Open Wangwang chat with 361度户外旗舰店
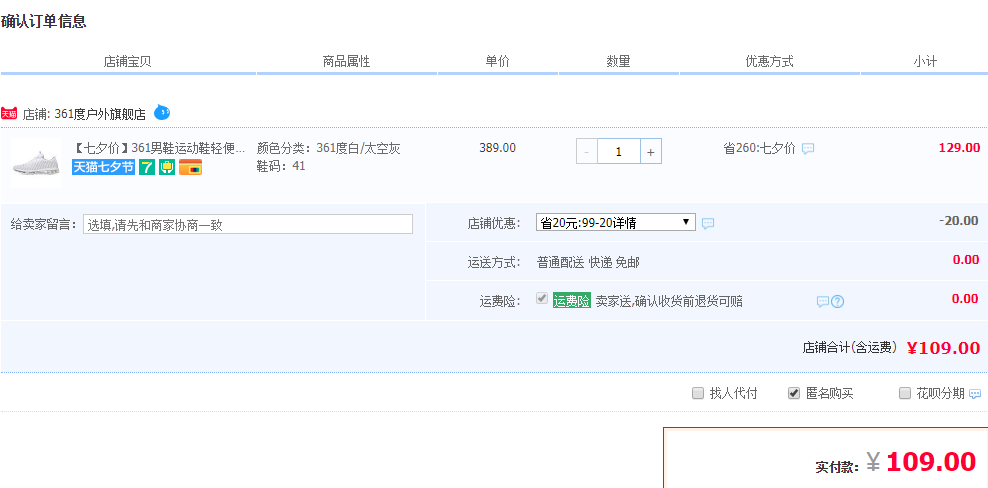Screen dimensions: 988x488 pos(162,113)
